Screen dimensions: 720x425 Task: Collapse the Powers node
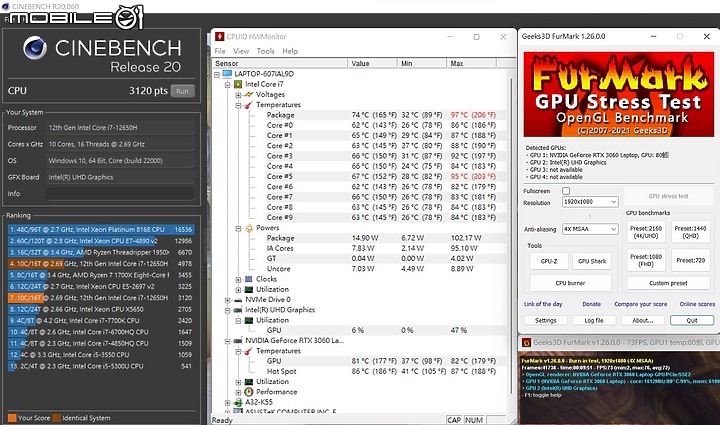(x=238, y=228)
